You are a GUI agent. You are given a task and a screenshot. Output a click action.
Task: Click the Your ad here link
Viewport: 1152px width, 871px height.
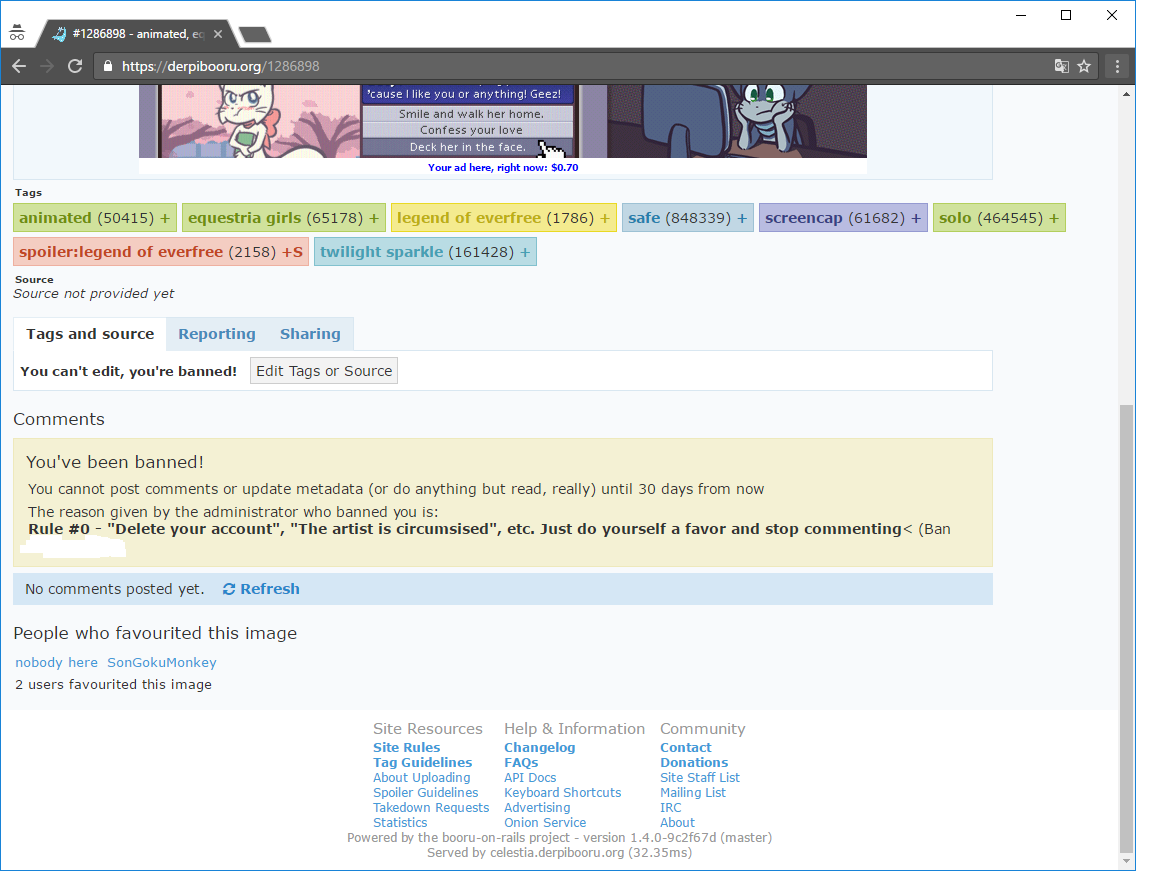click(503, 167)
